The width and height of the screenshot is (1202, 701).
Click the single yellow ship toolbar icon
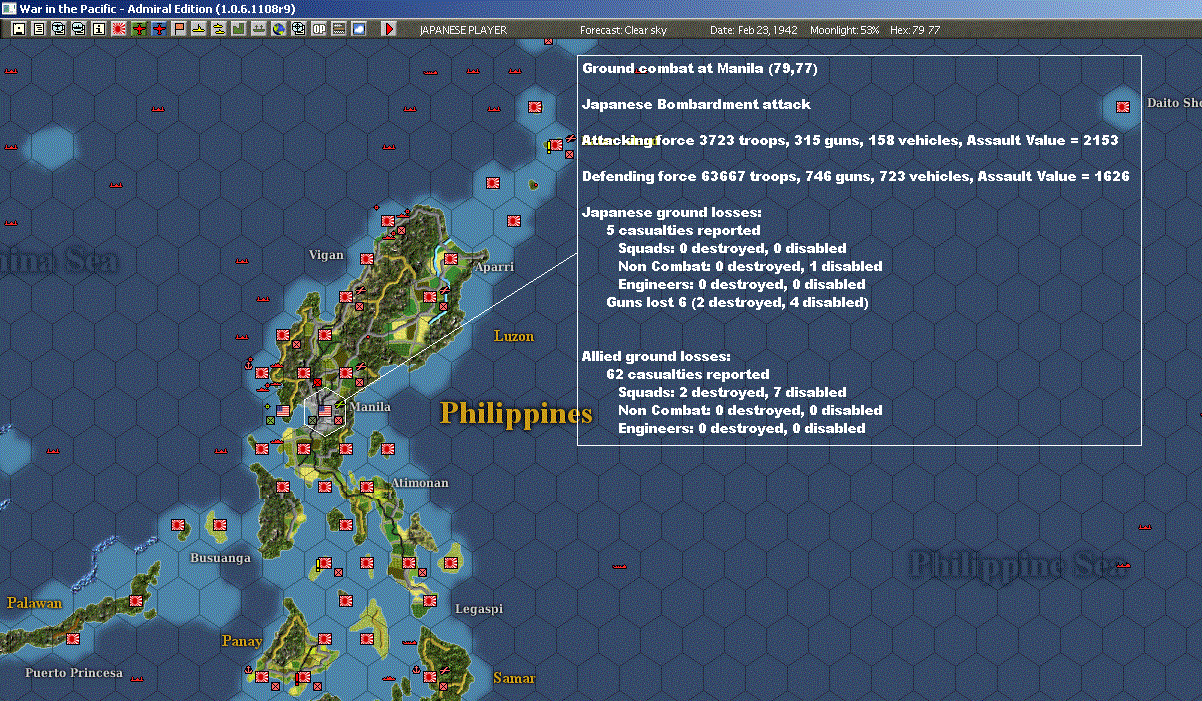click(199, 29)
